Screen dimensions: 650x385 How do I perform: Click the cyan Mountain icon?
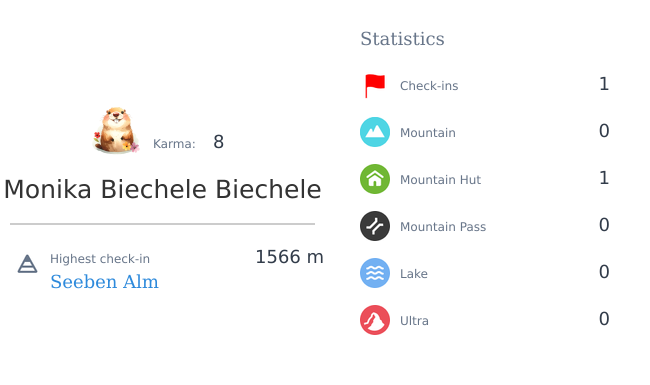[375, 132]
